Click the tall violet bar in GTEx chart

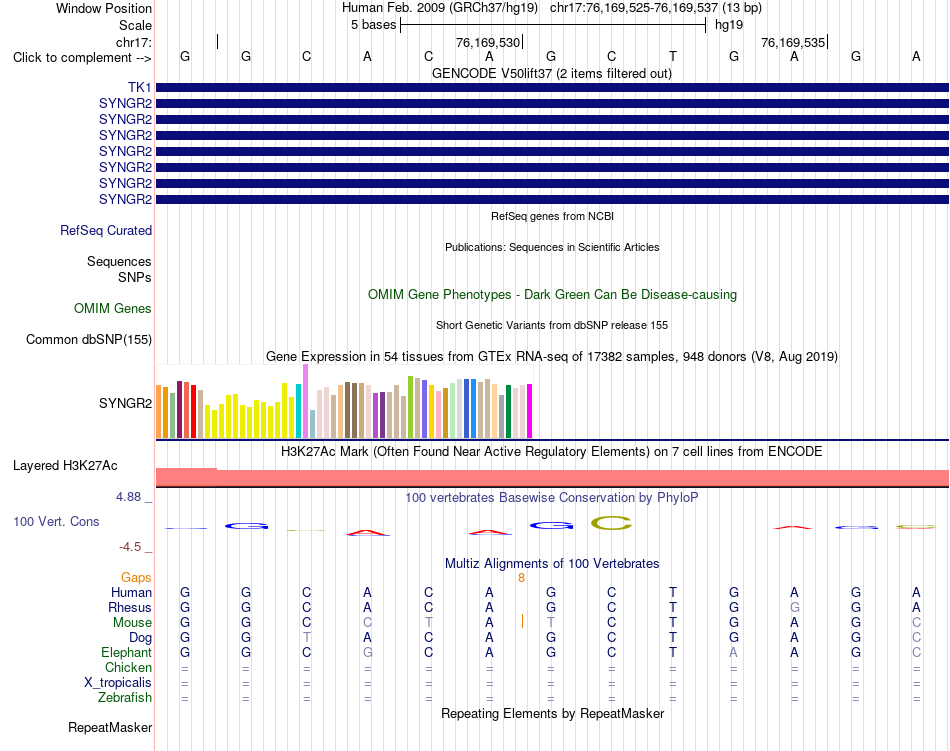[305, 401]
